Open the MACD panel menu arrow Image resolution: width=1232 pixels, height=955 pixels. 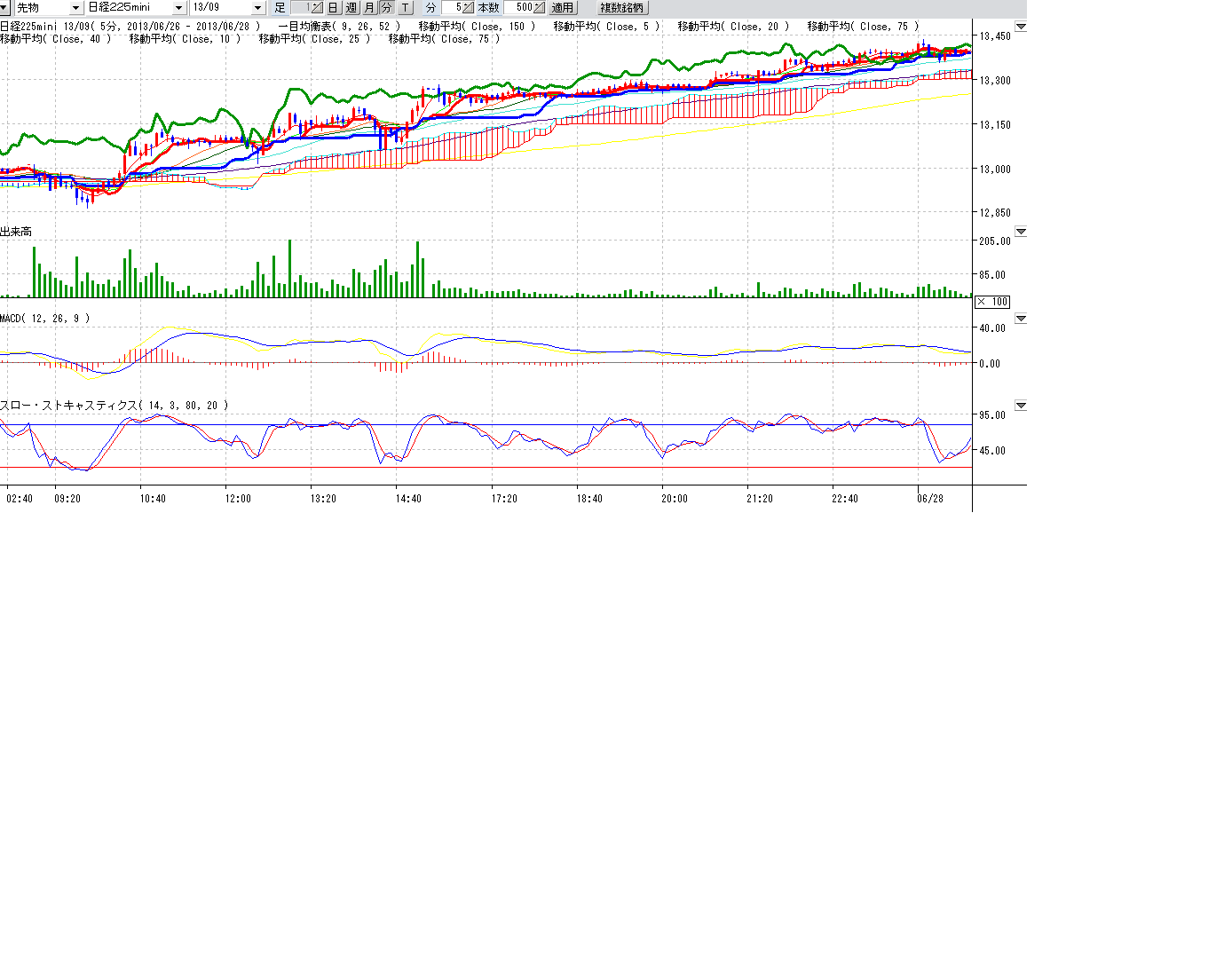tap(1021, 319)
